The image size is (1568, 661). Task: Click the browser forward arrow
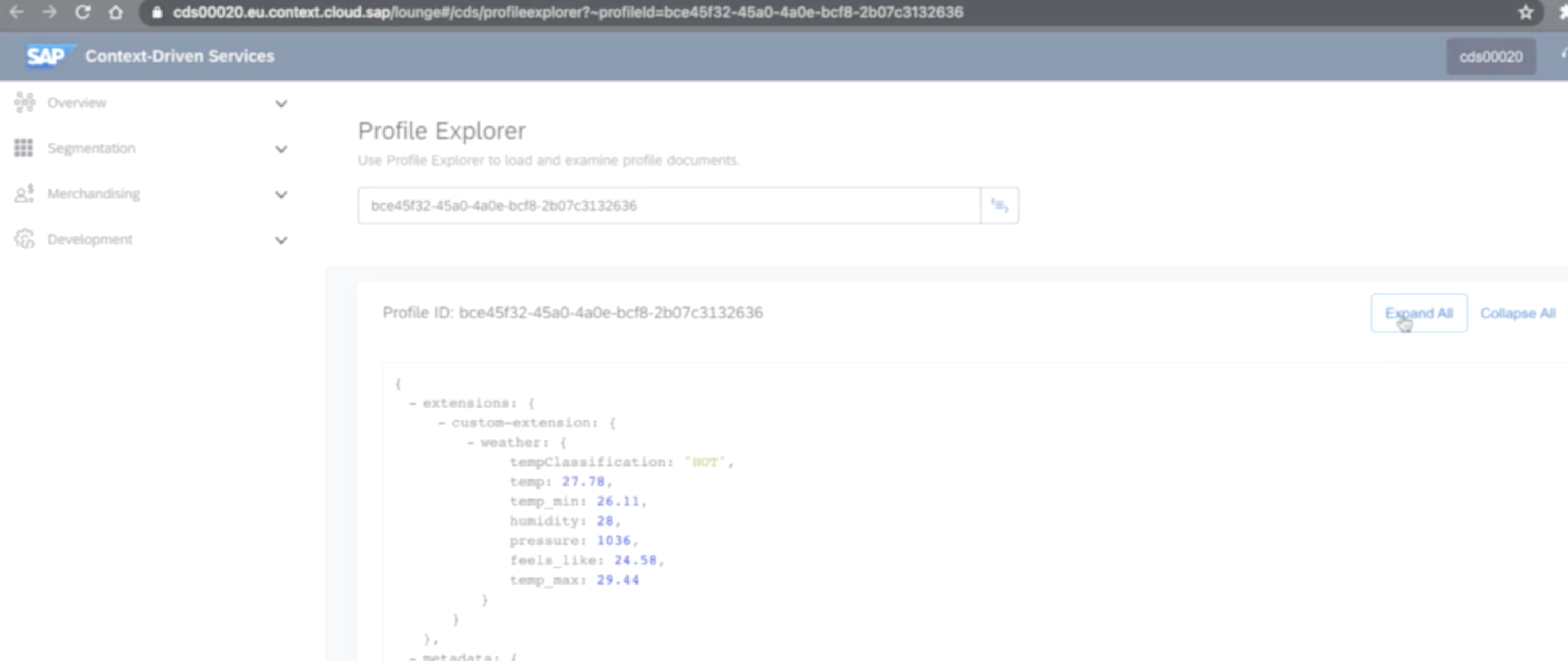point(50,12)
